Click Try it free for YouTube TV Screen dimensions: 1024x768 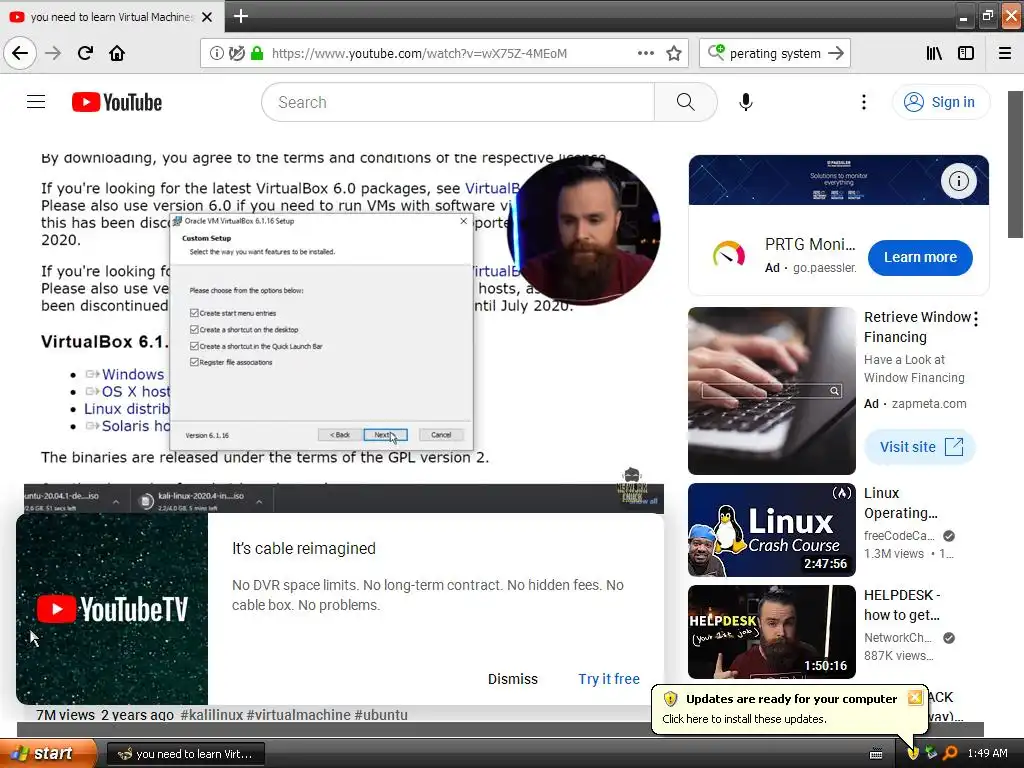click(609, 679)
